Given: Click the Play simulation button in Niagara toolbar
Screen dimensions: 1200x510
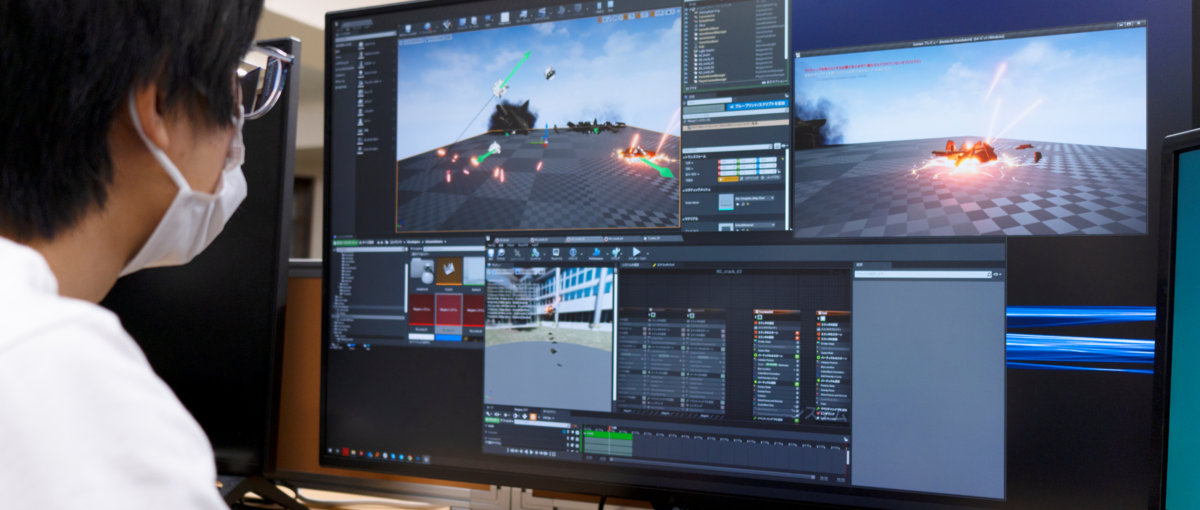Looking at the screenshot, I should pyautogui.click(x=635, y=253).
